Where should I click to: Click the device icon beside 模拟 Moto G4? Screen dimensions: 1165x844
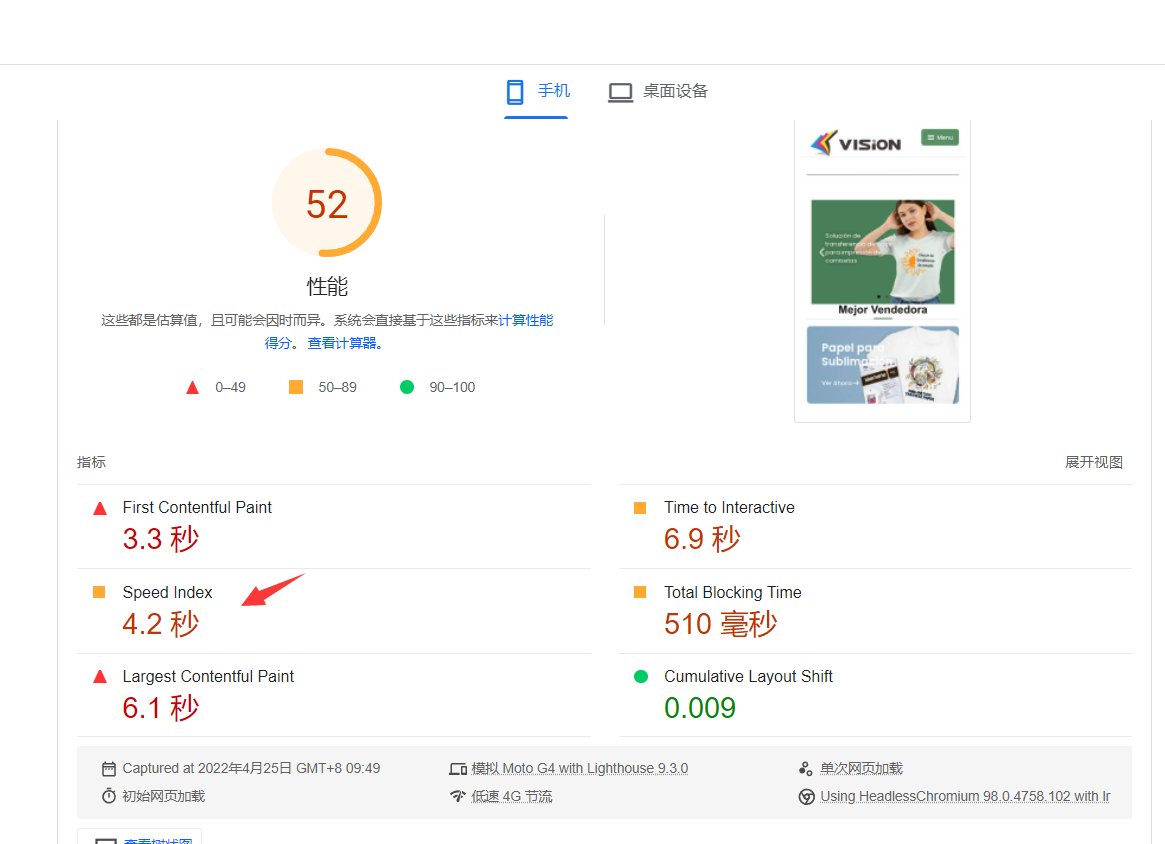(x=458, y=769)
